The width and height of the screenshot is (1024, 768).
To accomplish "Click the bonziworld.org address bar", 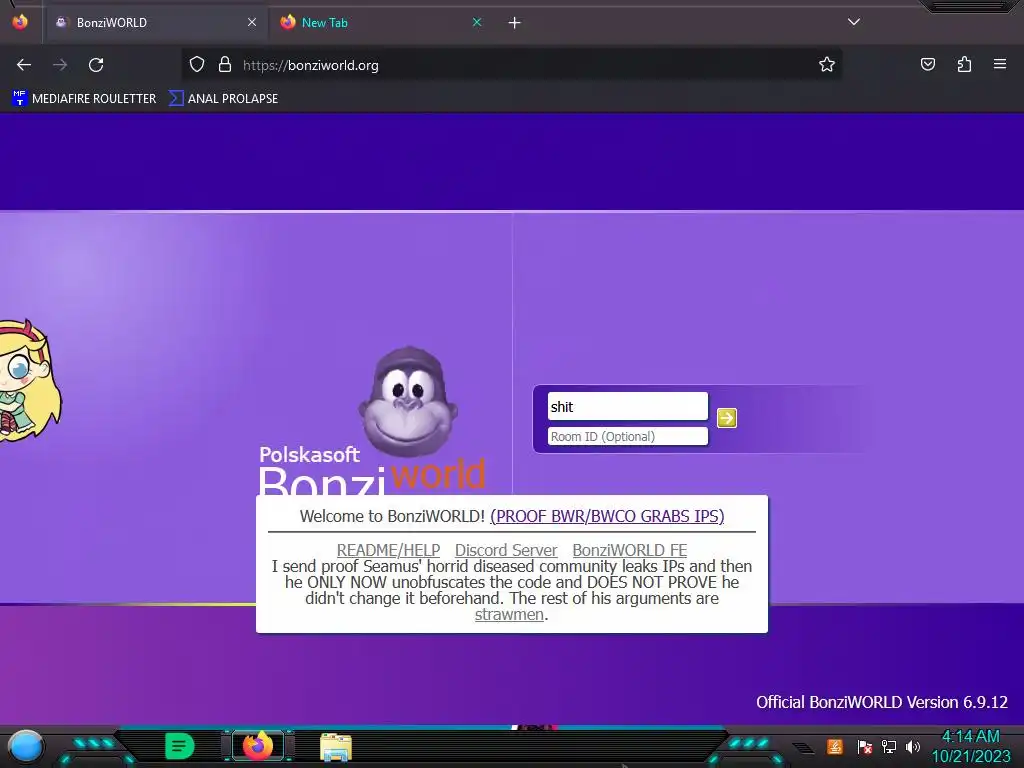I will point(511,65).
